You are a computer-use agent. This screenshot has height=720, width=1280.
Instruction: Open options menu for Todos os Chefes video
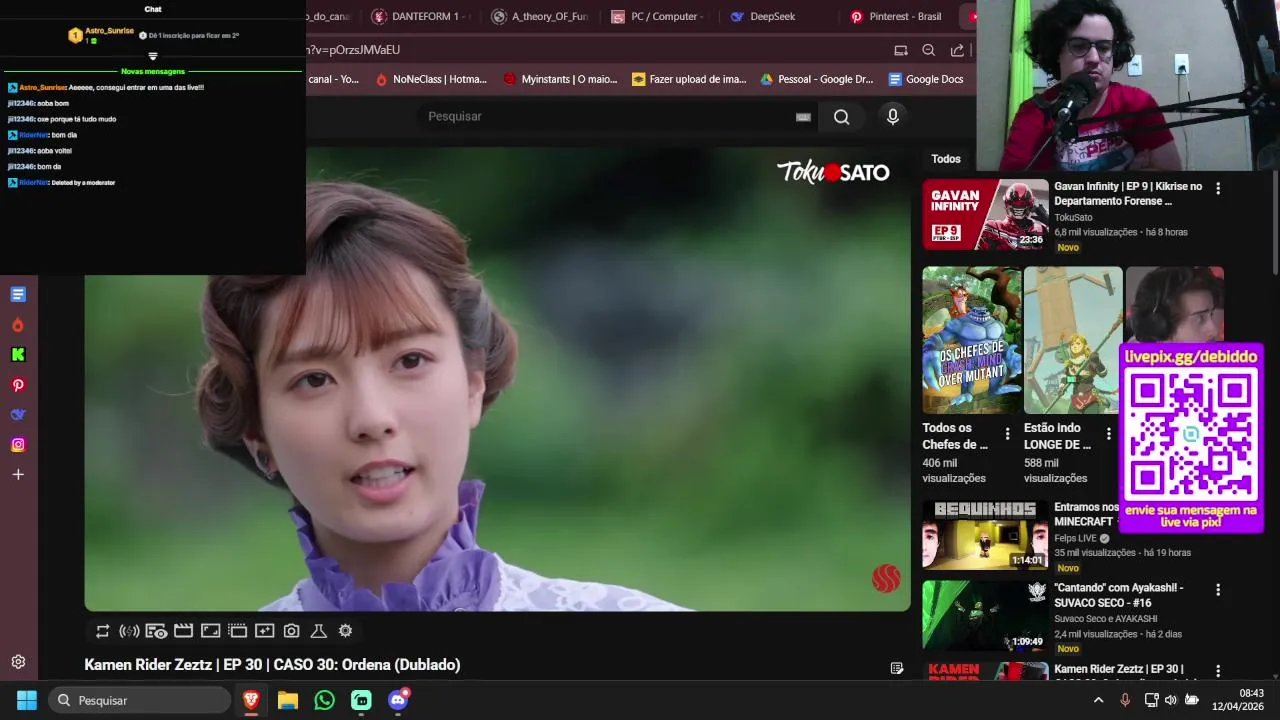1007,434
